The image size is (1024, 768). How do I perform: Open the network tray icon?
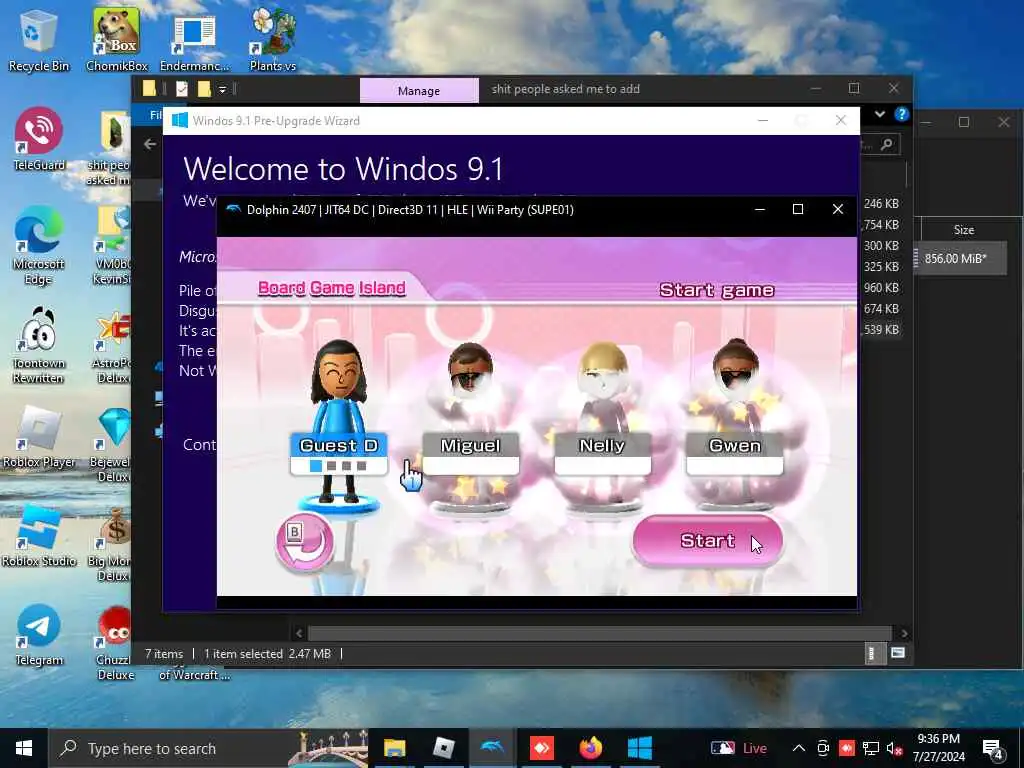[x=871, y=748]
